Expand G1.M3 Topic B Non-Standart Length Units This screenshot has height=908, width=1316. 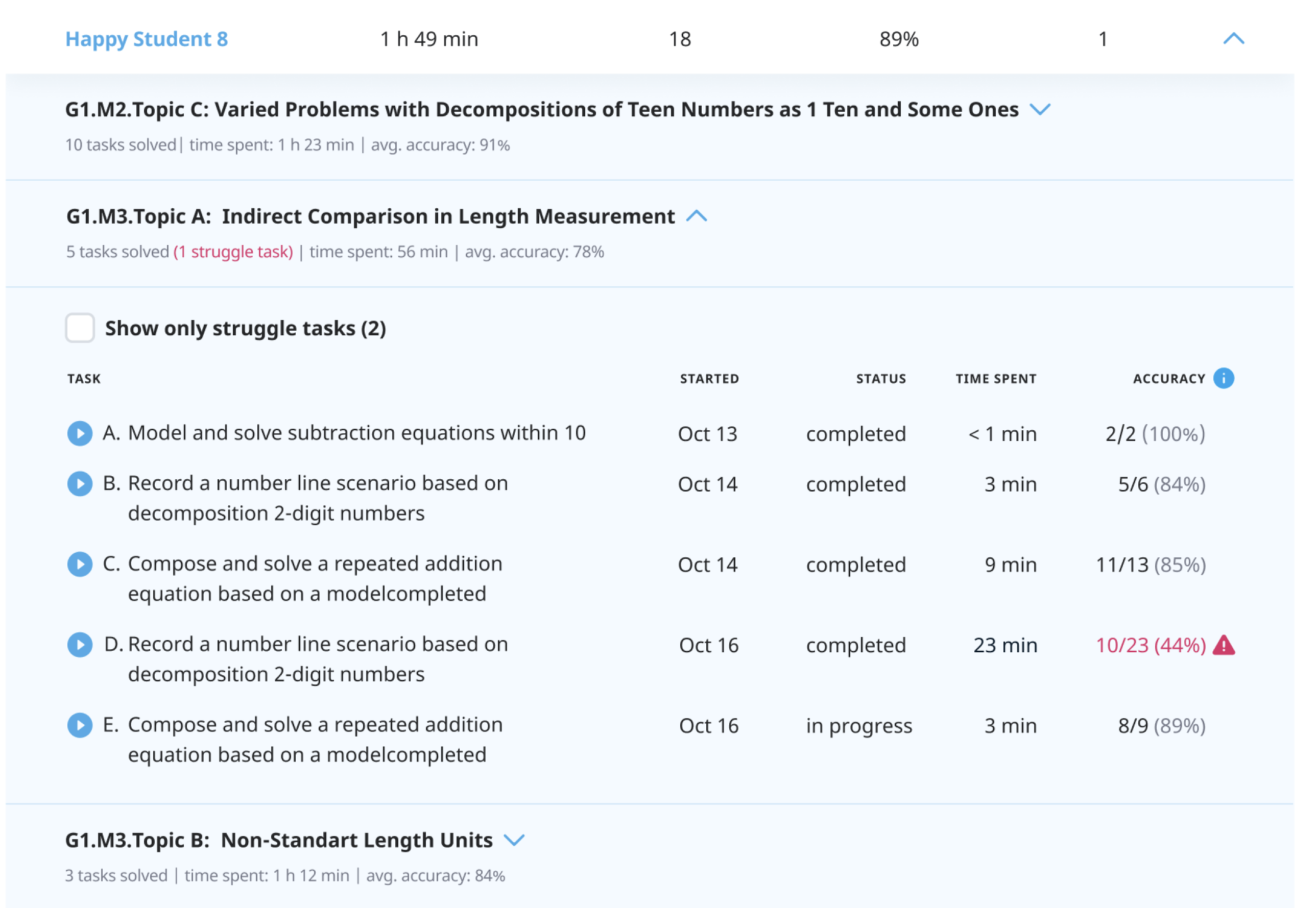[514, 840]
